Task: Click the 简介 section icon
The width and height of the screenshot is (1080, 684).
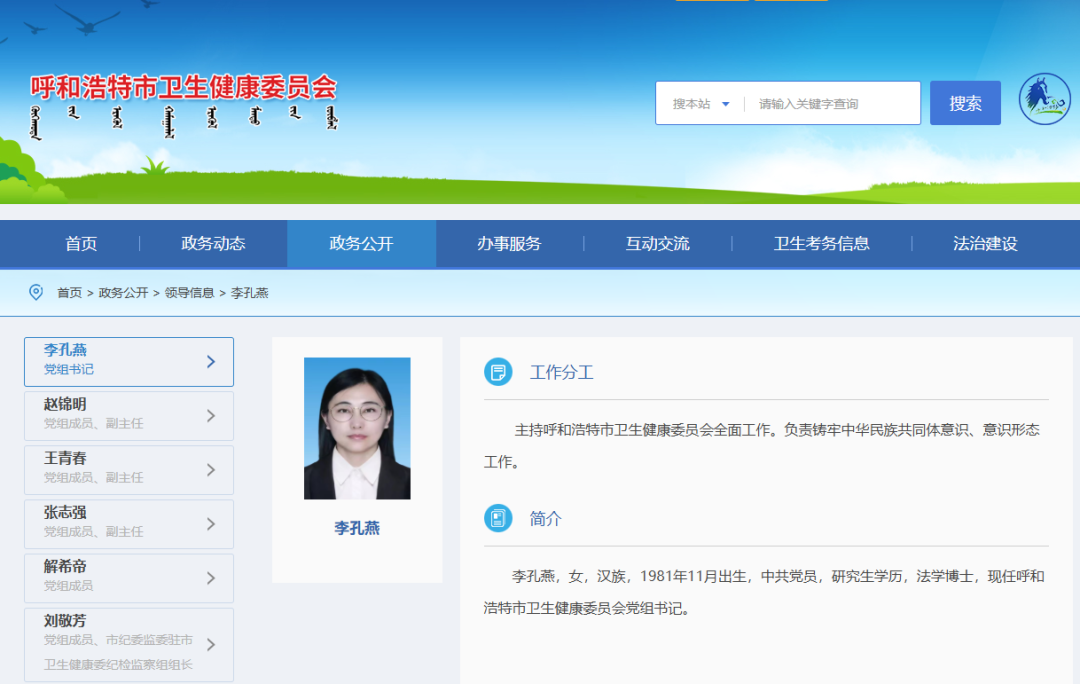Action: click(498, 518)
